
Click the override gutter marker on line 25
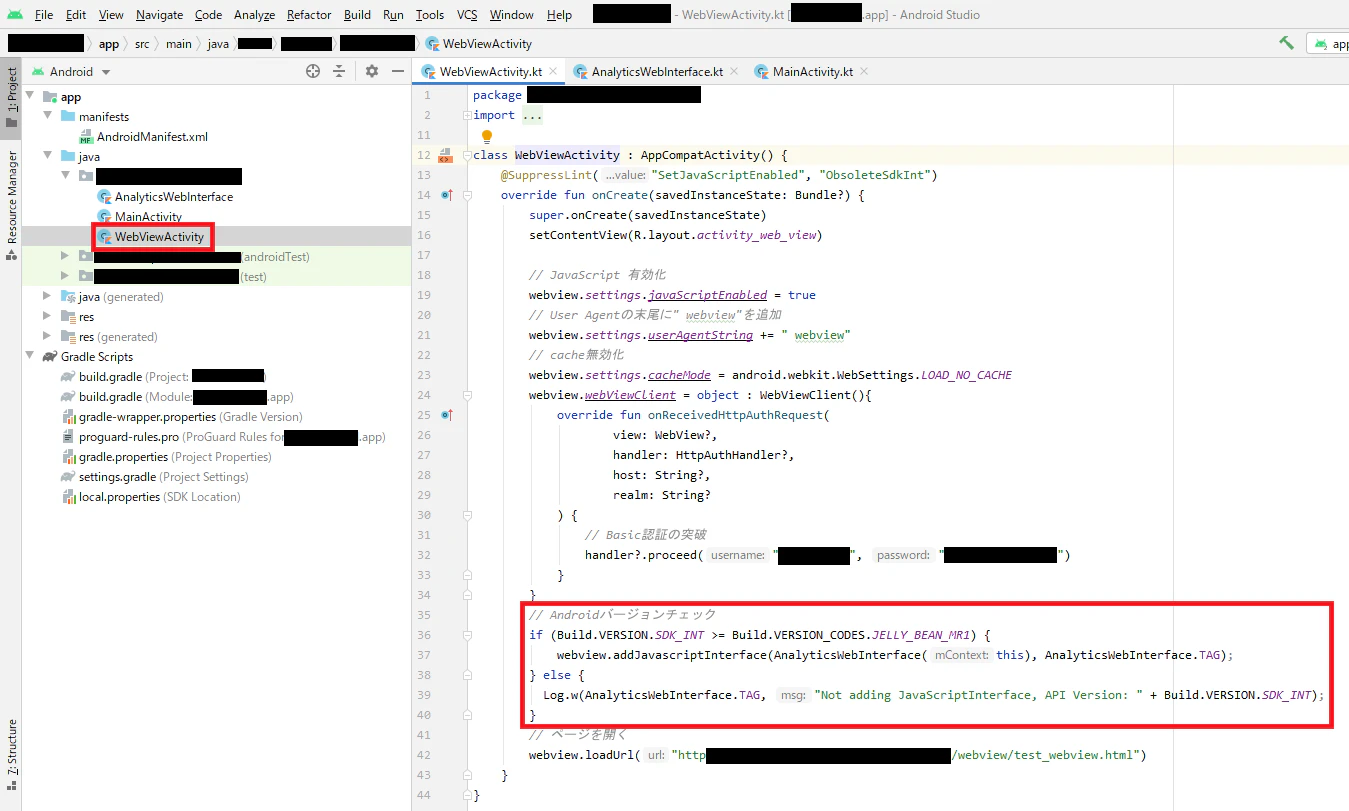point(447,415)
